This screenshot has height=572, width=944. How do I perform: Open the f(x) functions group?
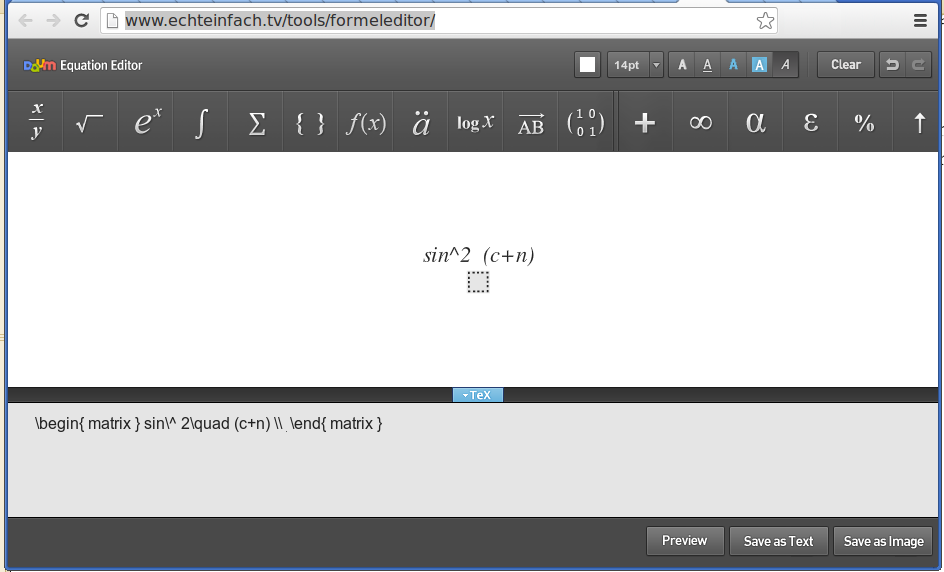pos(366,122)
